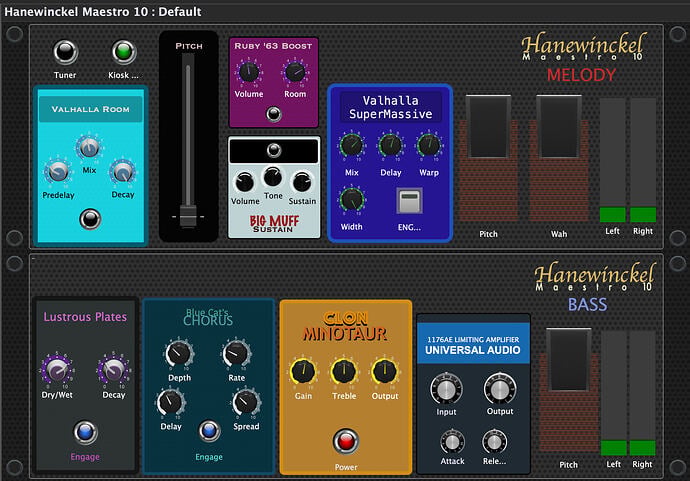Click Chorus Spread knob
This screenshot has height=481, width=690.
click(246, 402)
